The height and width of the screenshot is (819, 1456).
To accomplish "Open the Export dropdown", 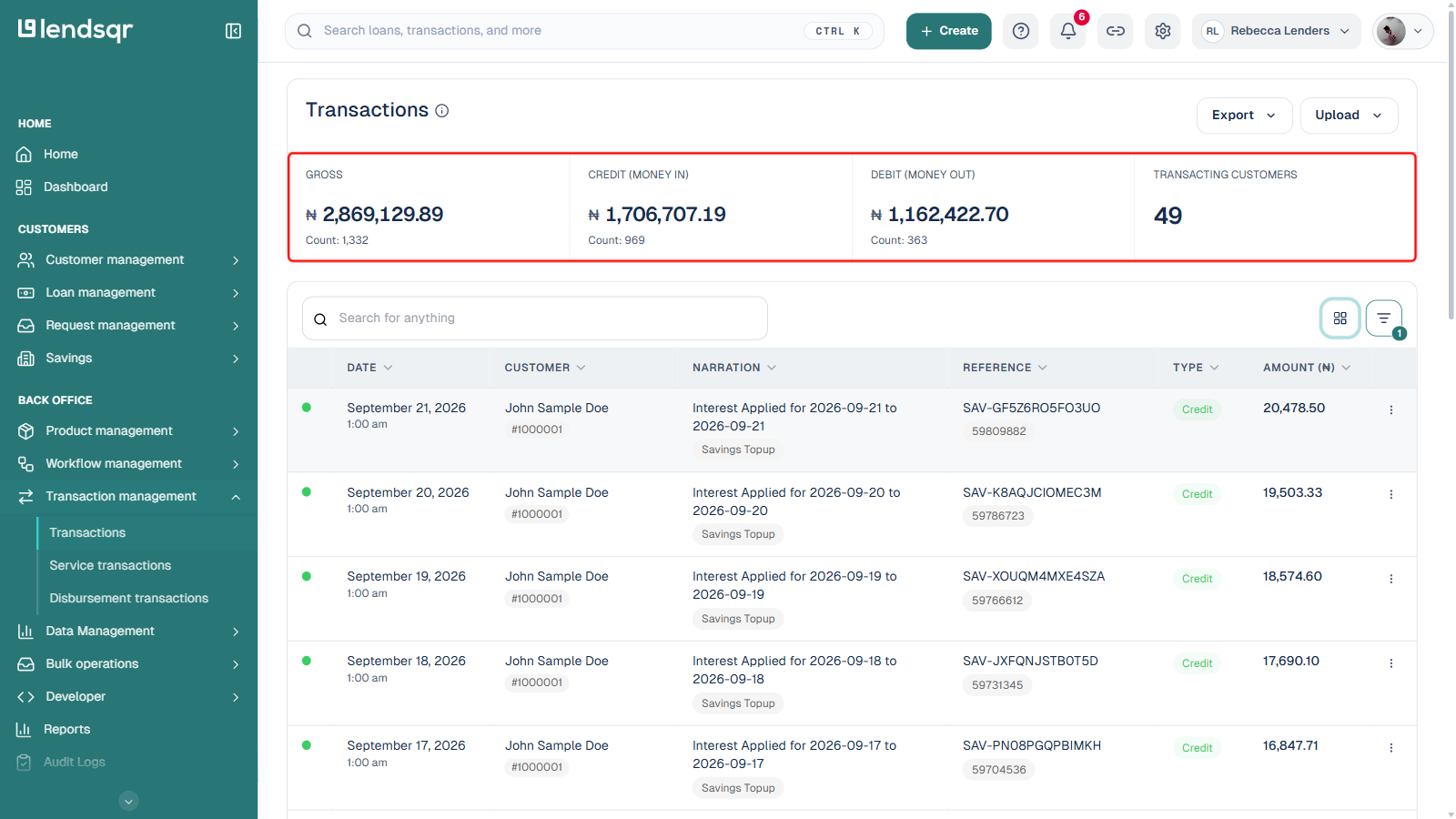I will click(x=1244, y=116).
